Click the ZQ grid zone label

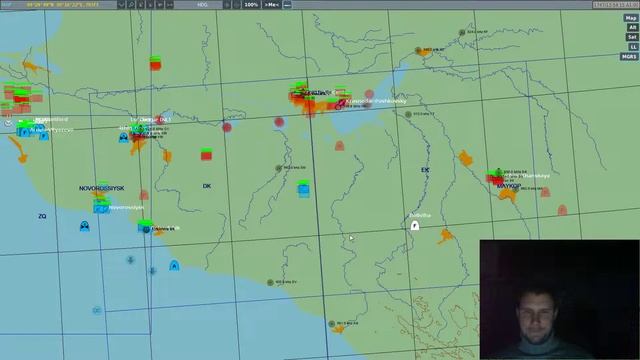point(42,216)
